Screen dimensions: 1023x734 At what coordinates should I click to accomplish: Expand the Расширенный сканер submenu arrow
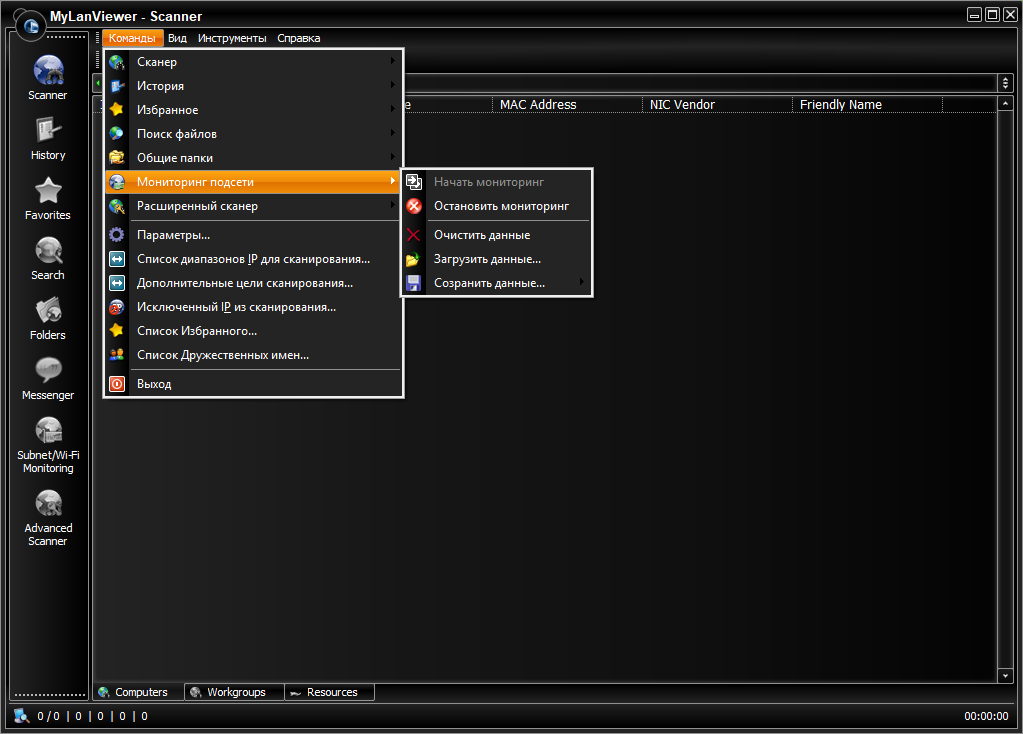pyautogui.click(x=393, y=205)
